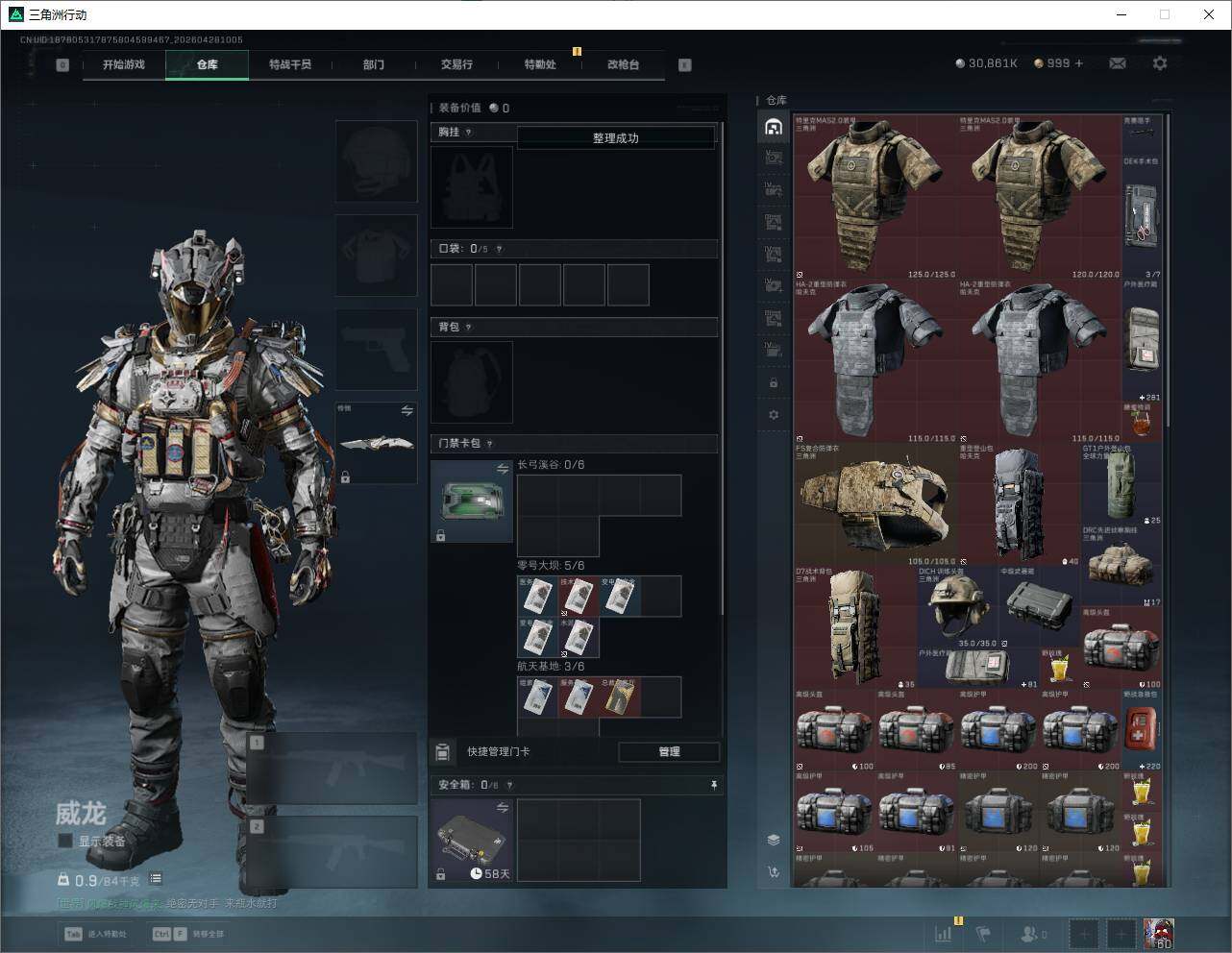Click the swap arrows on the safe box

coord(502,808)
